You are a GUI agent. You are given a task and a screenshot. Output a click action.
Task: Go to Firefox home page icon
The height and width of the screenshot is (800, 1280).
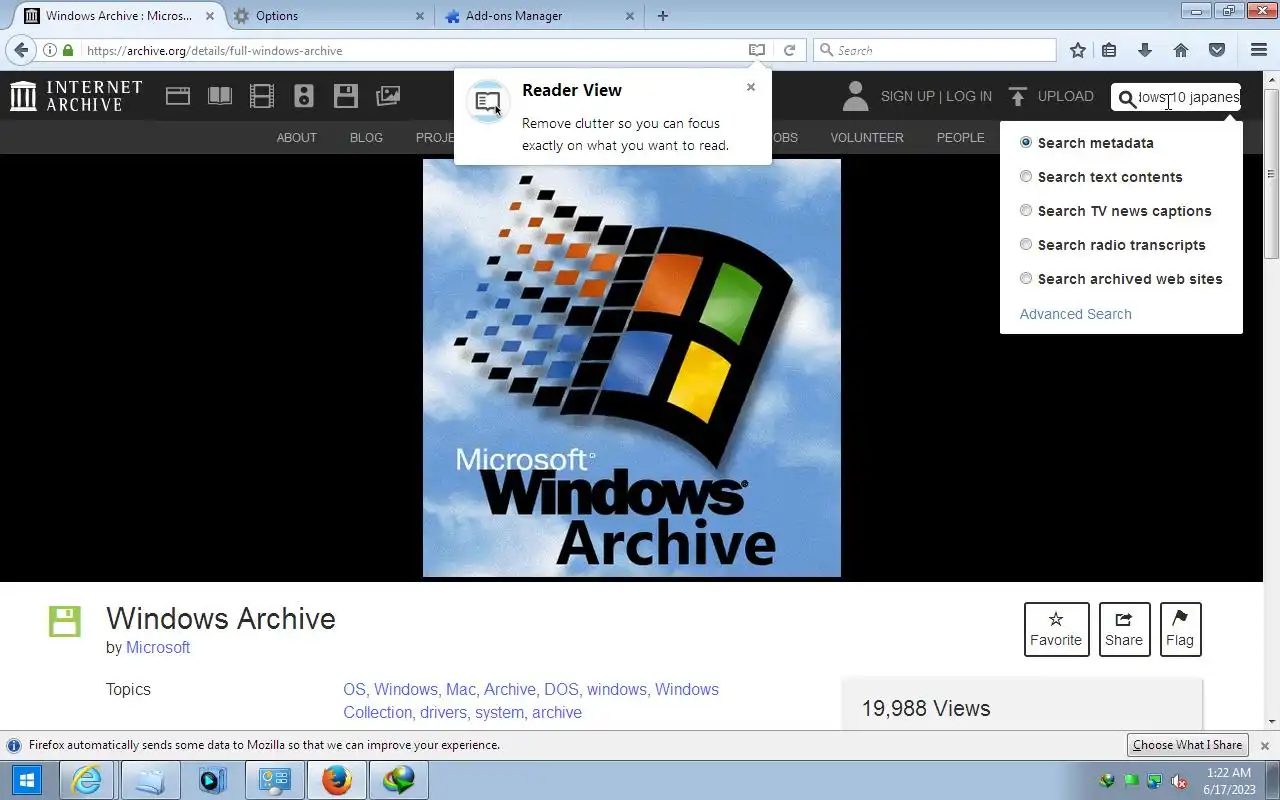click(1181, 50)
